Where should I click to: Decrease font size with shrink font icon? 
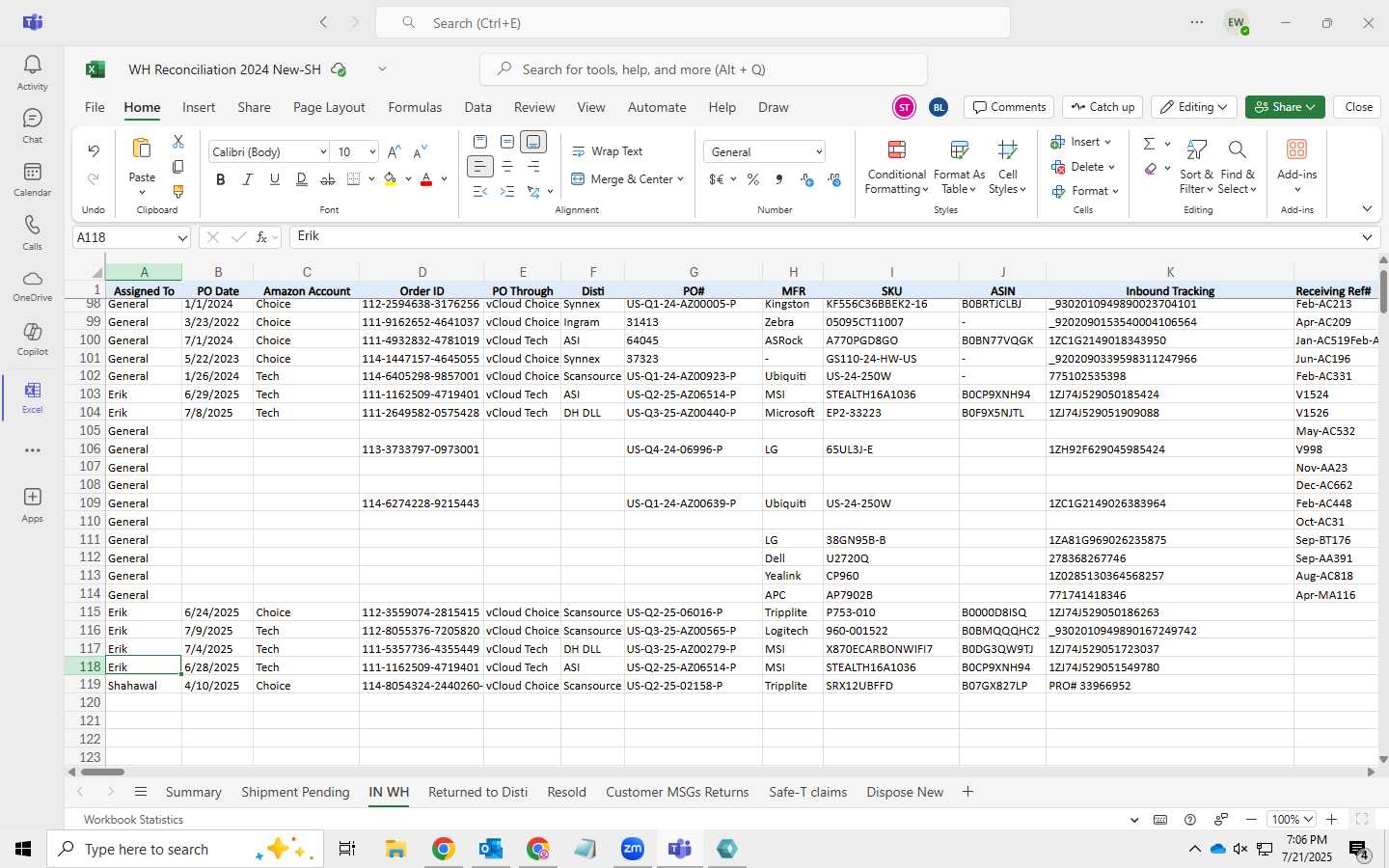pos(420,152)
